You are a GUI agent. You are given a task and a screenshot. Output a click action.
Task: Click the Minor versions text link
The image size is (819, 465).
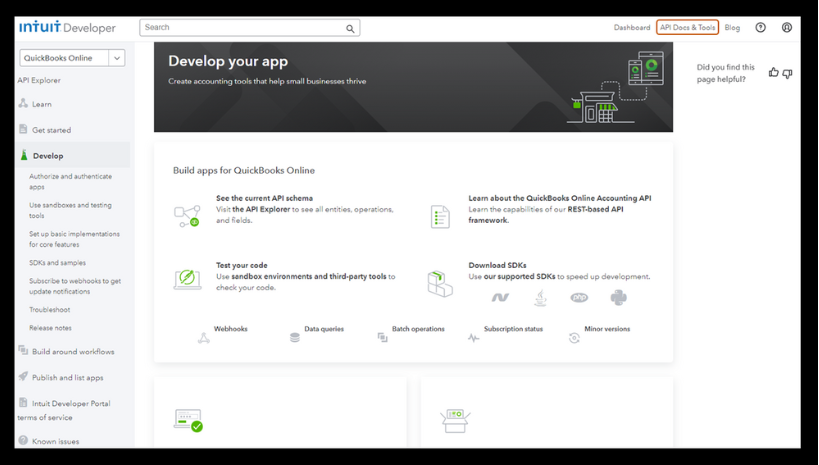tap(607, 329)
